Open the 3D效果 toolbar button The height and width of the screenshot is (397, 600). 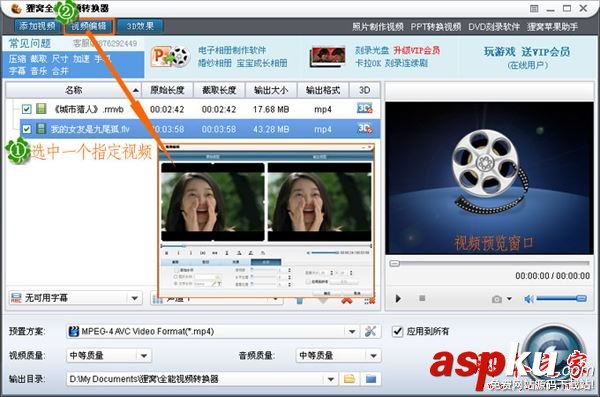tap(140, 26)
